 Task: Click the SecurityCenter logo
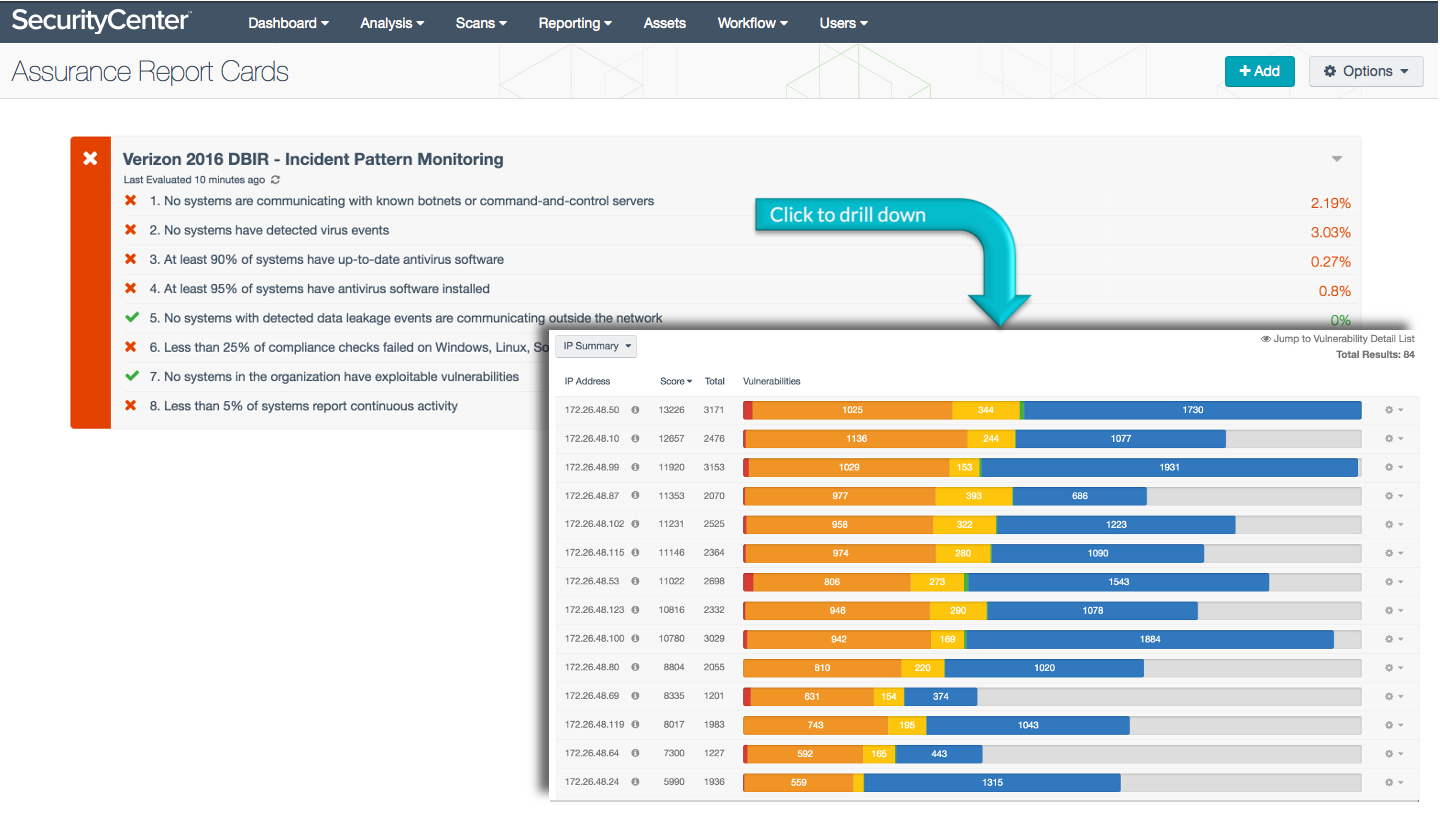click(x=101, y=20)
